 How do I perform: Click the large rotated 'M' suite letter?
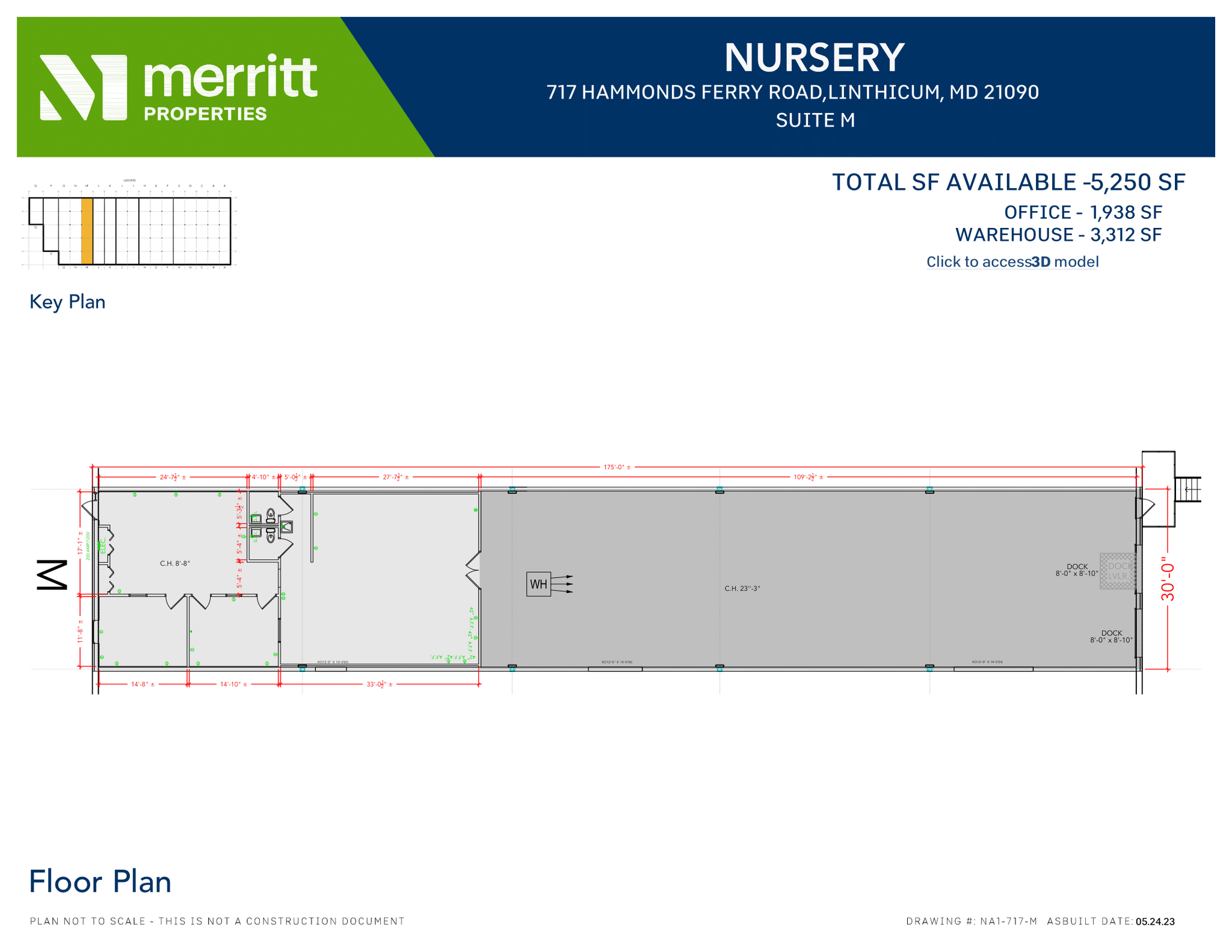[x=52, y=575]
